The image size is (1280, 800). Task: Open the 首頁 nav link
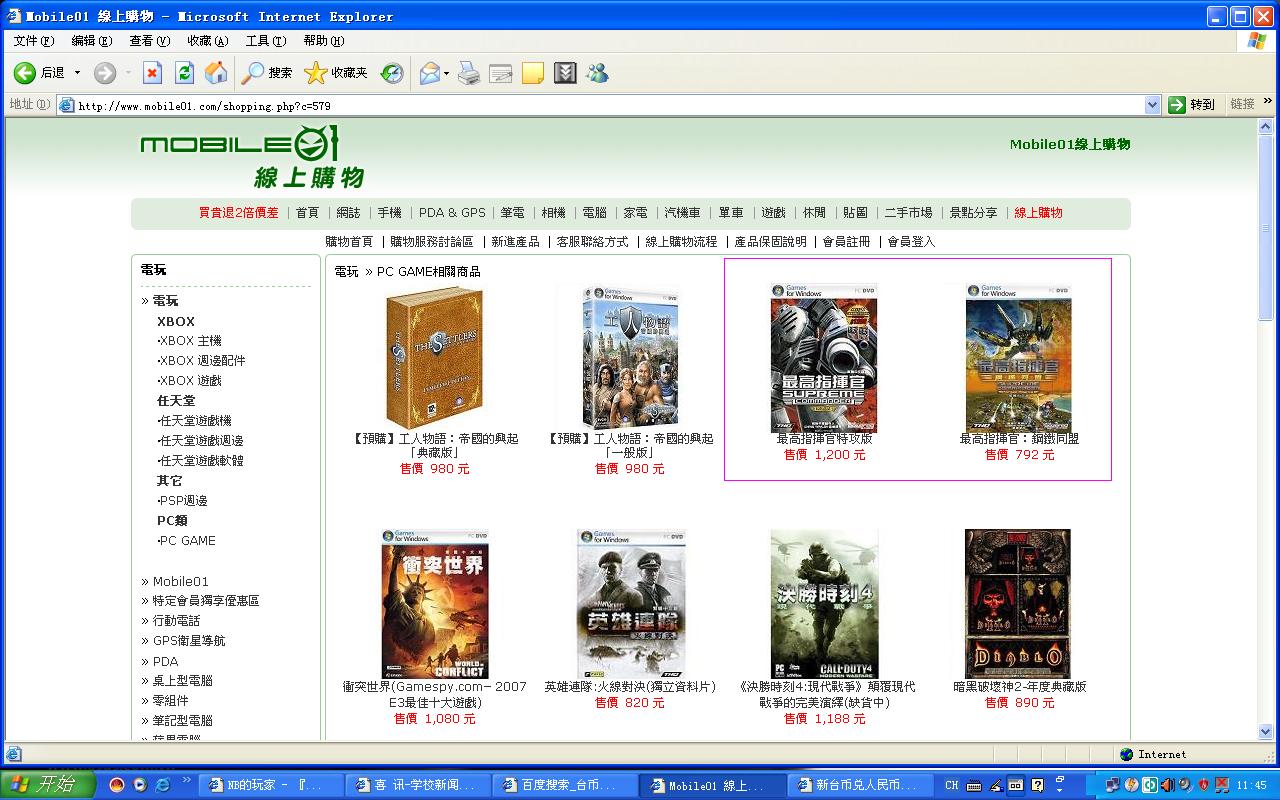click(307, 213)
